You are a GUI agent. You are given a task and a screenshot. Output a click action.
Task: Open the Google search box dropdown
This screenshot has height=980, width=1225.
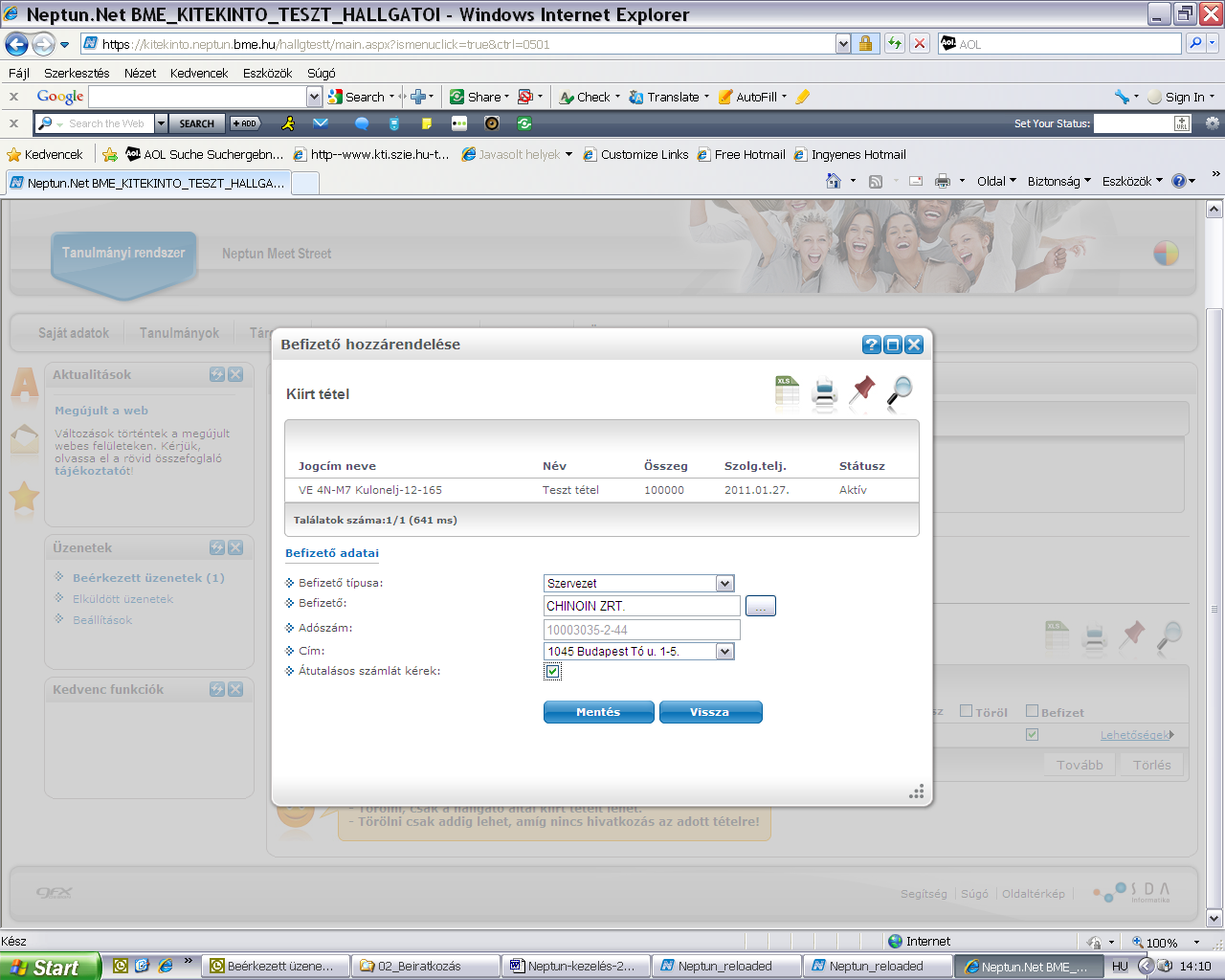pyautogui.click(x=314, y=97)
